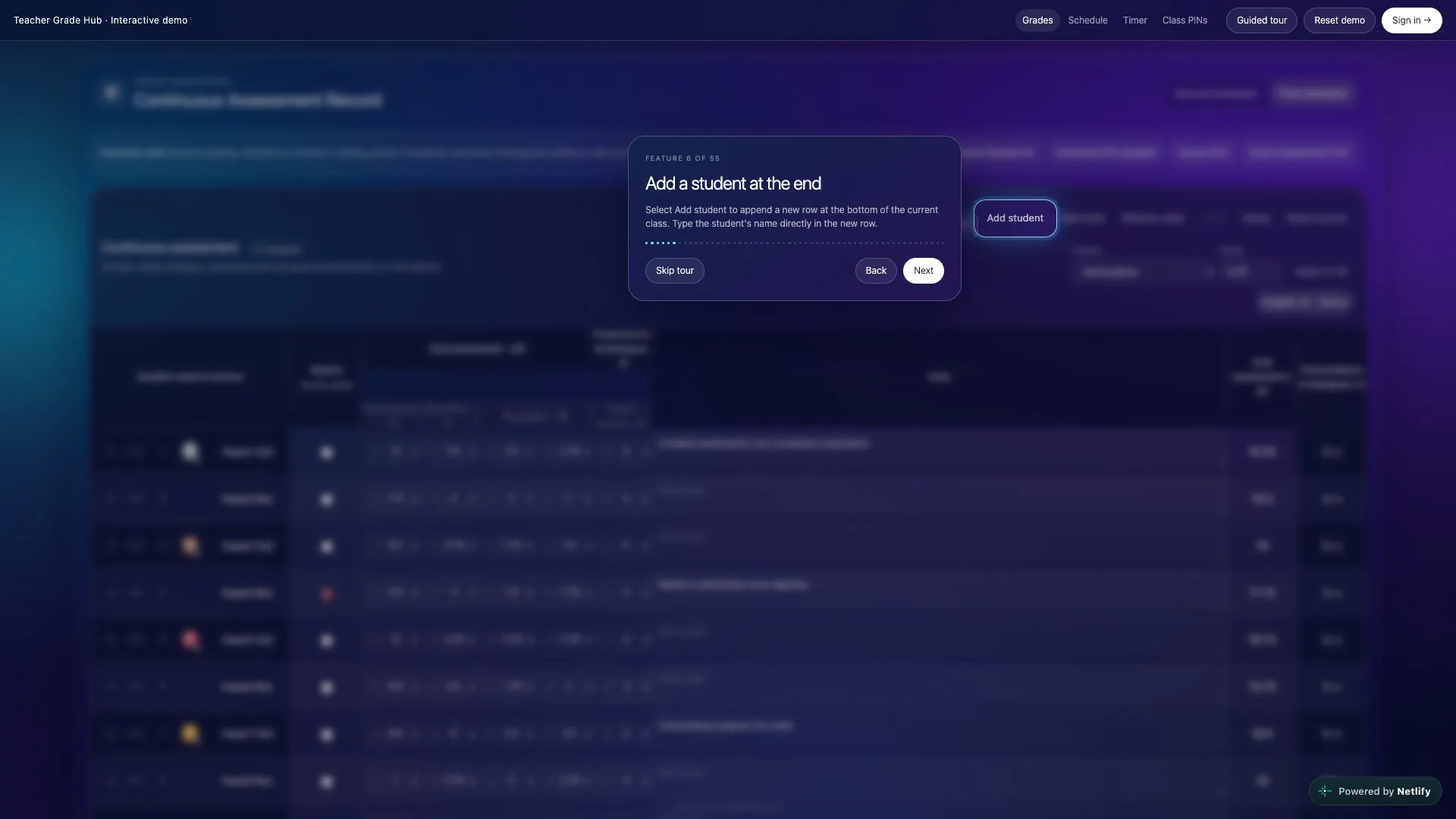Go Back in the tour dialog
The height and width of the screenshot is (819, 1456).
[x=875, y=271]
